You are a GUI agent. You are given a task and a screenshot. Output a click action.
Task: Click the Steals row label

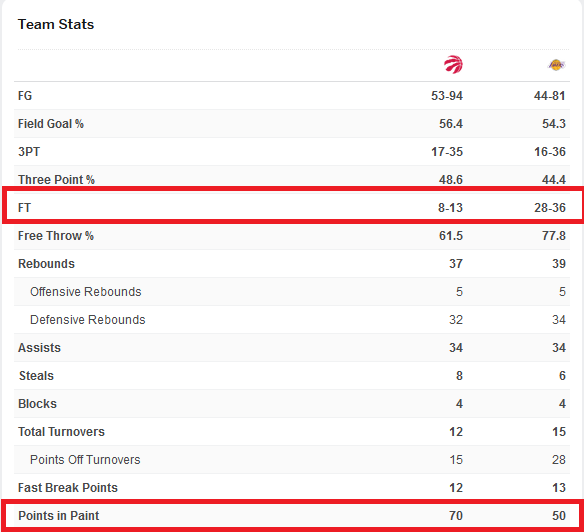pos(36,376)
